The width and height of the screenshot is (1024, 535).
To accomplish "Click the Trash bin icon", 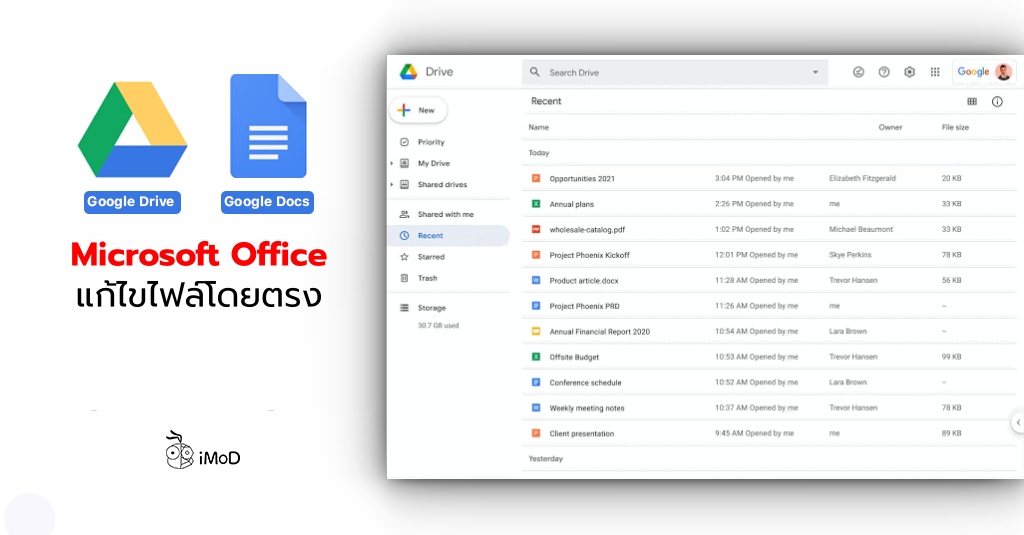I will (404, 278).
